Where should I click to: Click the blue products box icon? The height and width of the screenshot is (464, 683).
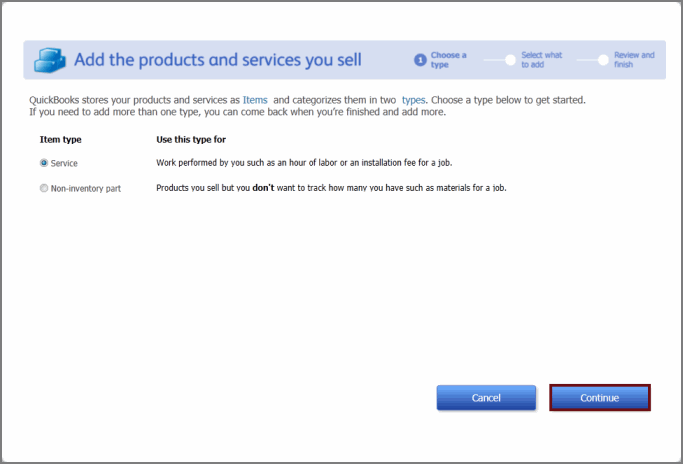50,60
